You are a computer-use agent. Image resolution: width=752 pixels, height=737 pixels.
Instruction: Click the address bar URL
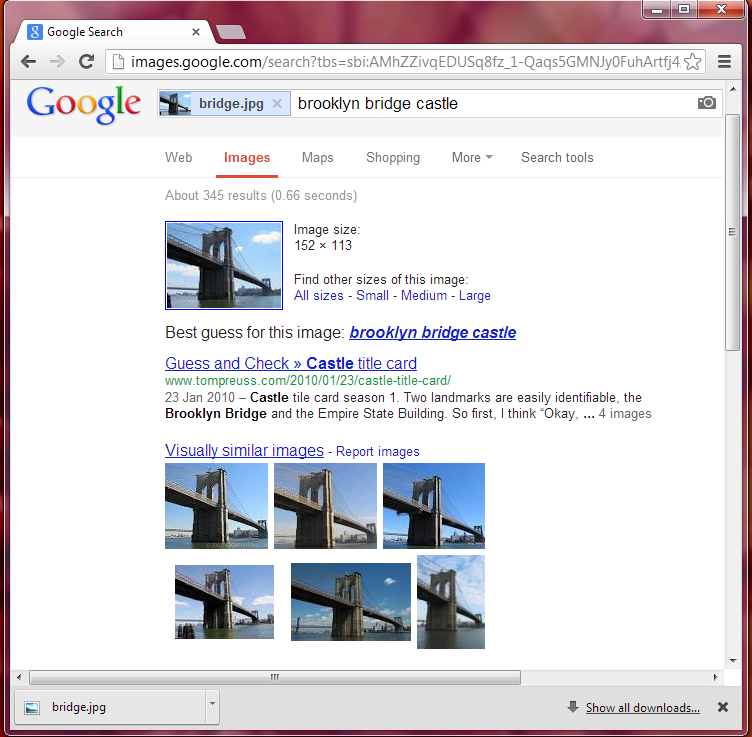[x=405, y=62]
